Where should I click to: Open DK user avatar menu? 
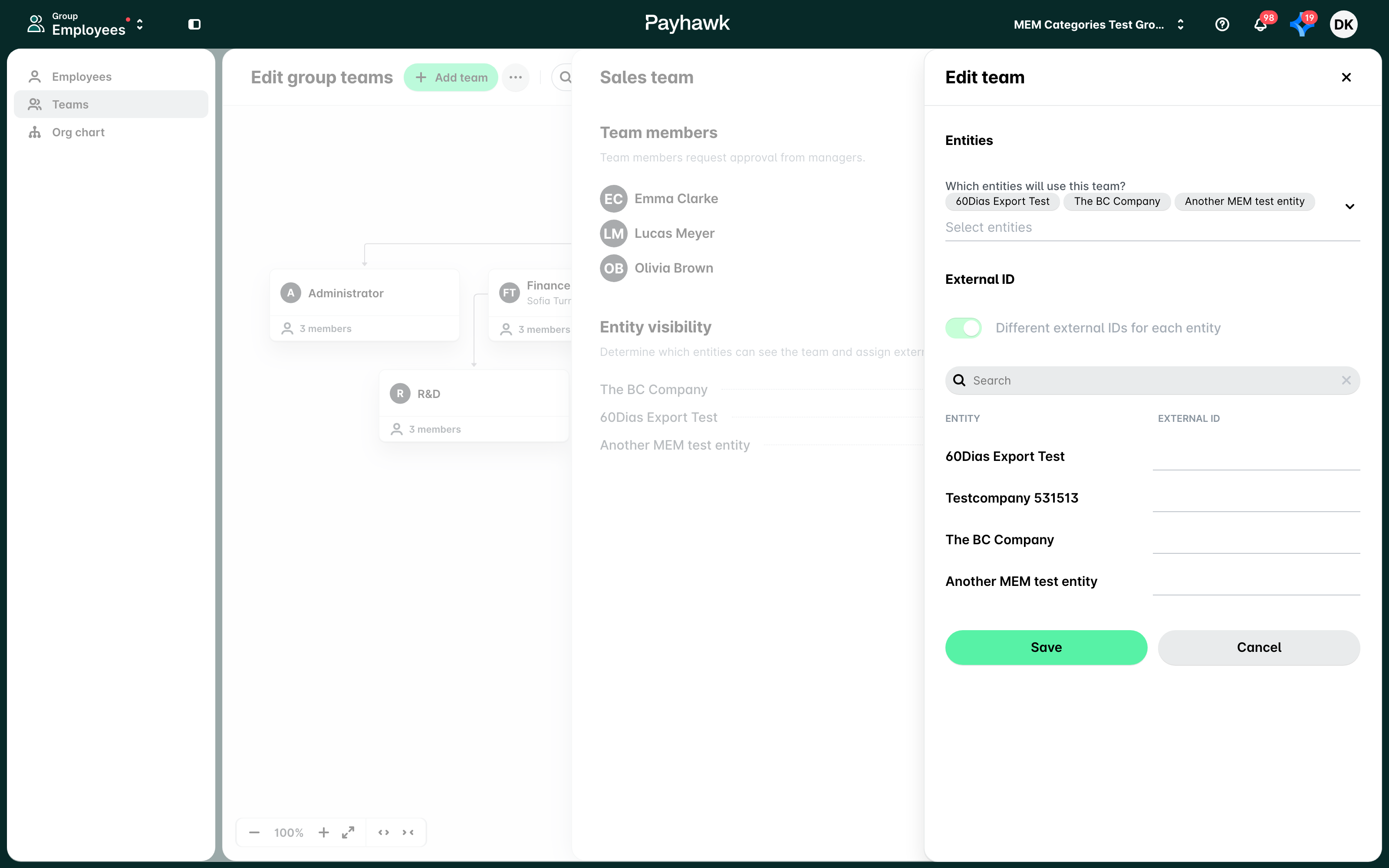coord(1343,24)
